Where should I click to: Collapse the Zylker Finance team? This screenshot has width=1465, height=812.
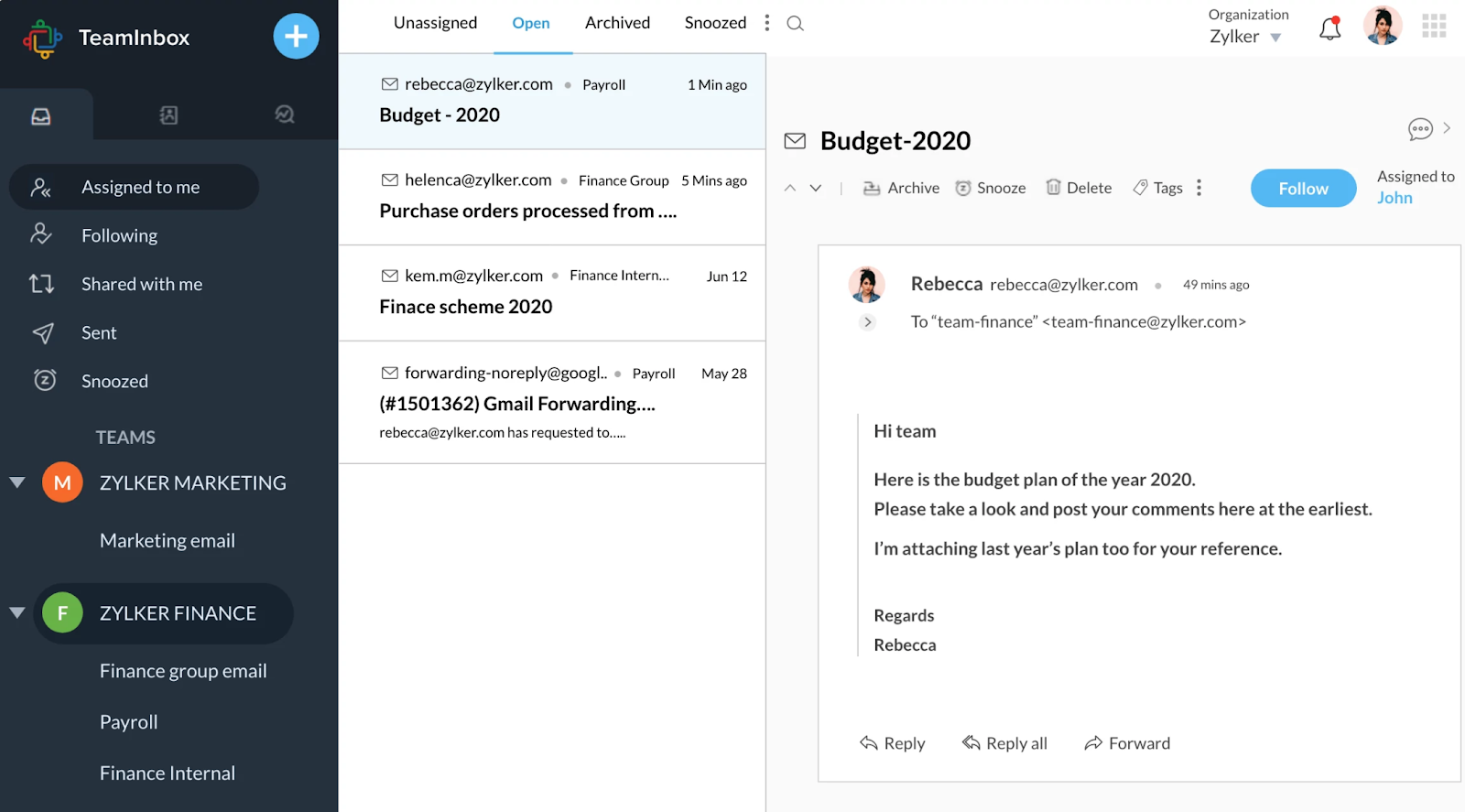17,612
